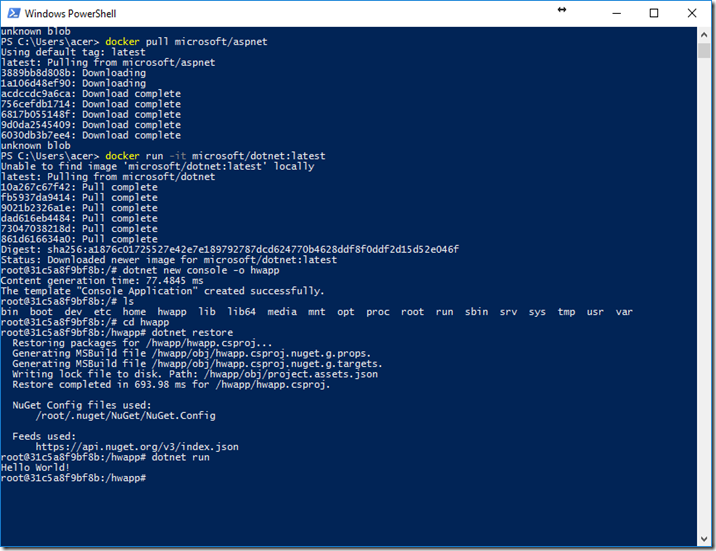Minimize the Windows PowerShell window
Image resolution: width=716 pixels, height=551 pixels.
point(616,13)
